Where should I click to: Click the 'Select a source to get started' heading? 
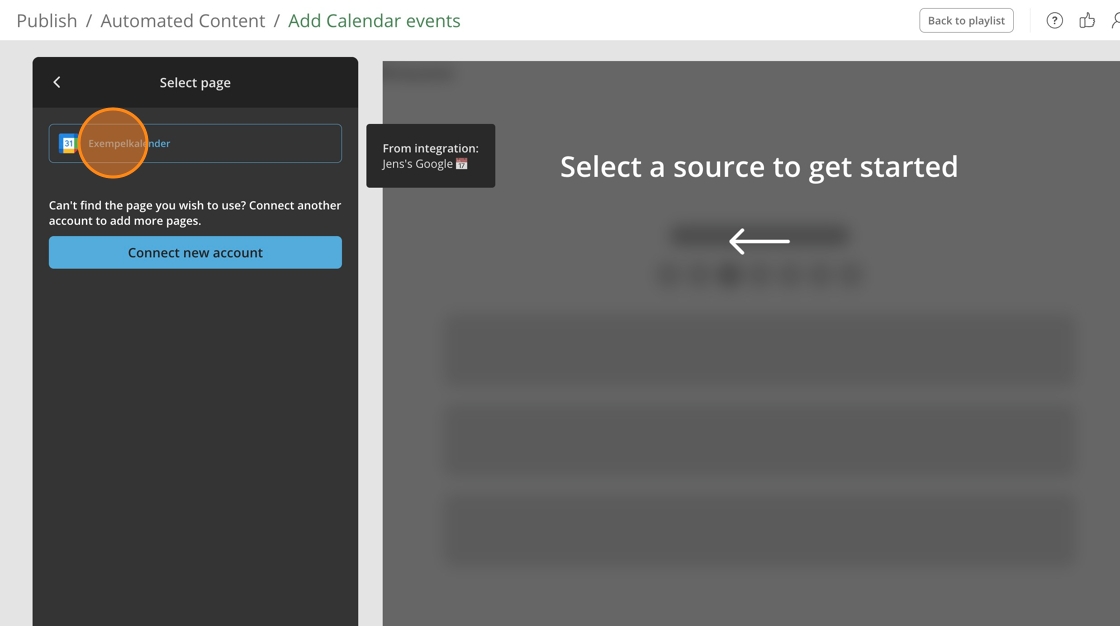[x=759, y=167]
